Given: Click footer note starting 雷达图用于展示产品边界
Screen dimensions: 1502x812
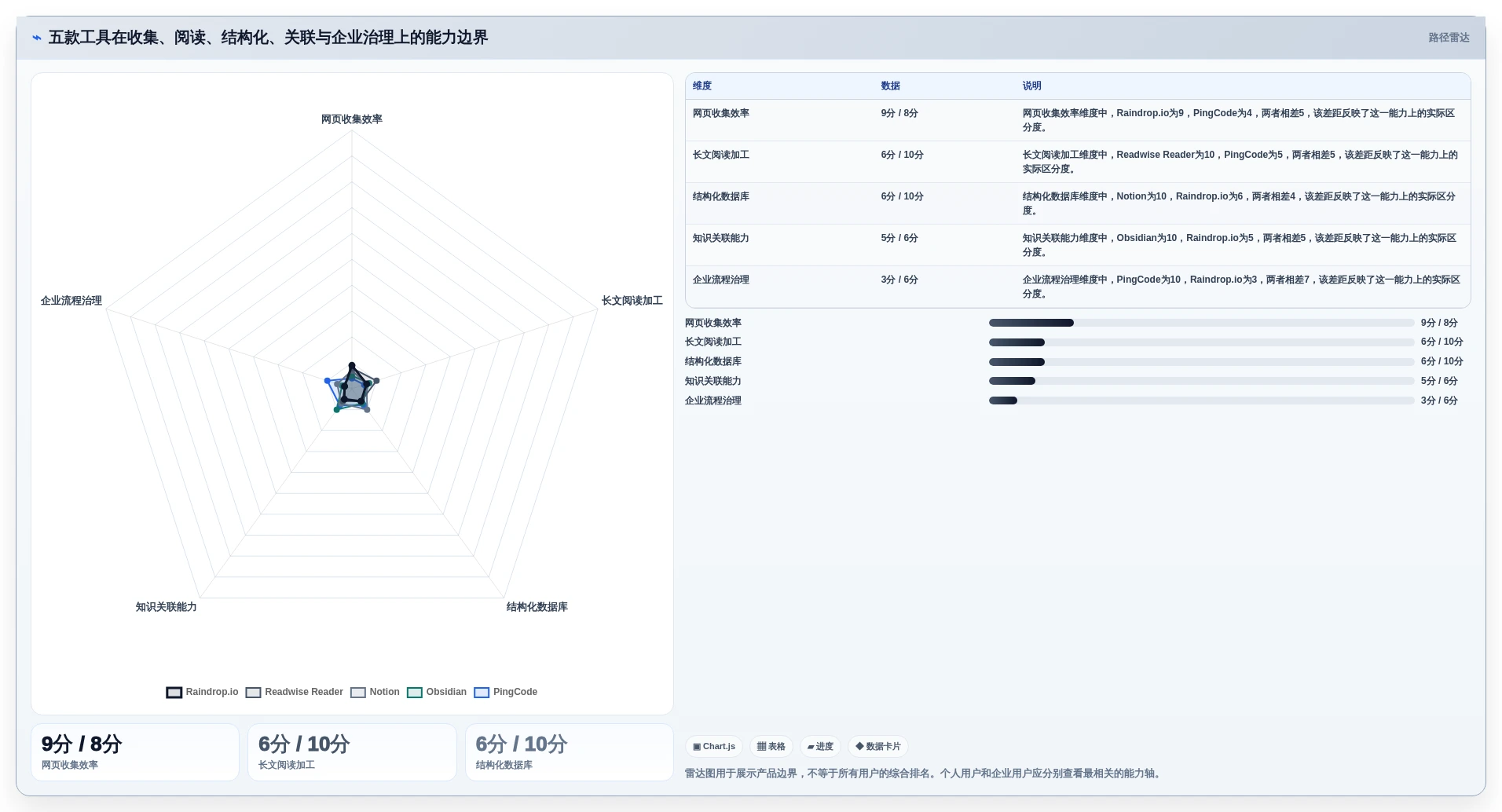Looking at the screenshot, I should tap(924, 774).
